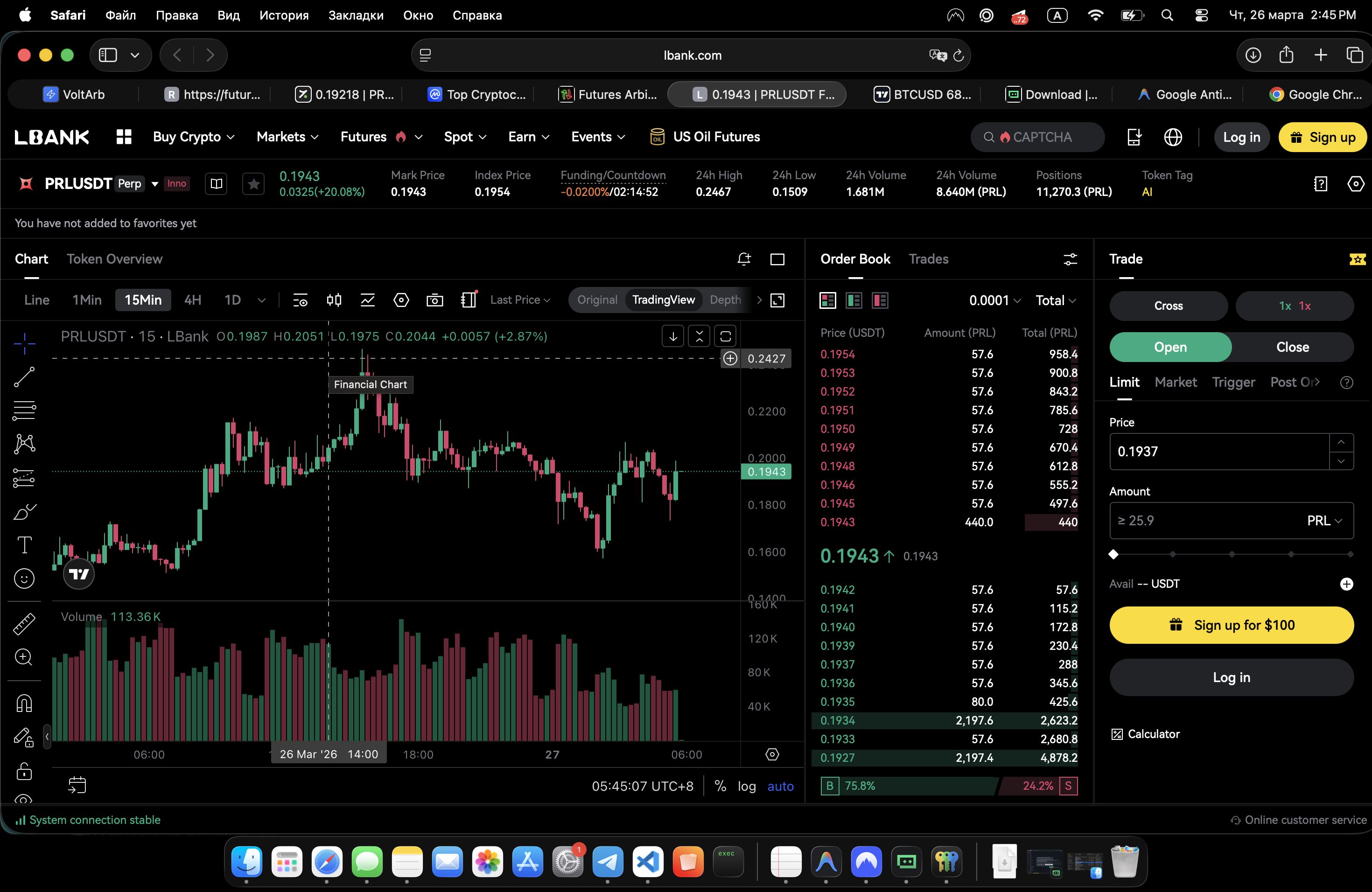Open the trading guide help icon
Viewport: 1372px width, 892px height.
pyautogui.click(x=1320, y=184)
